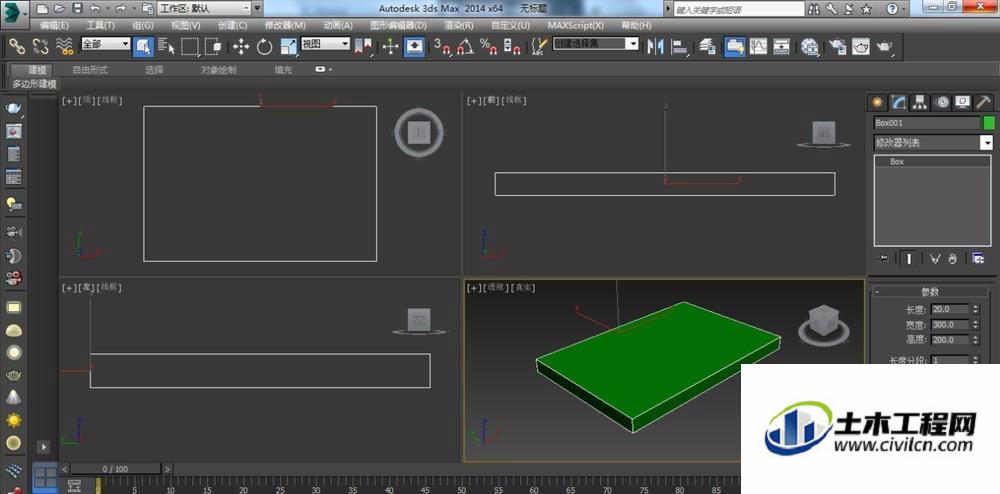Open the modifier list '修改器列表' dropdown
This screenshot has width=1000, height=494.
pos(933,143)
